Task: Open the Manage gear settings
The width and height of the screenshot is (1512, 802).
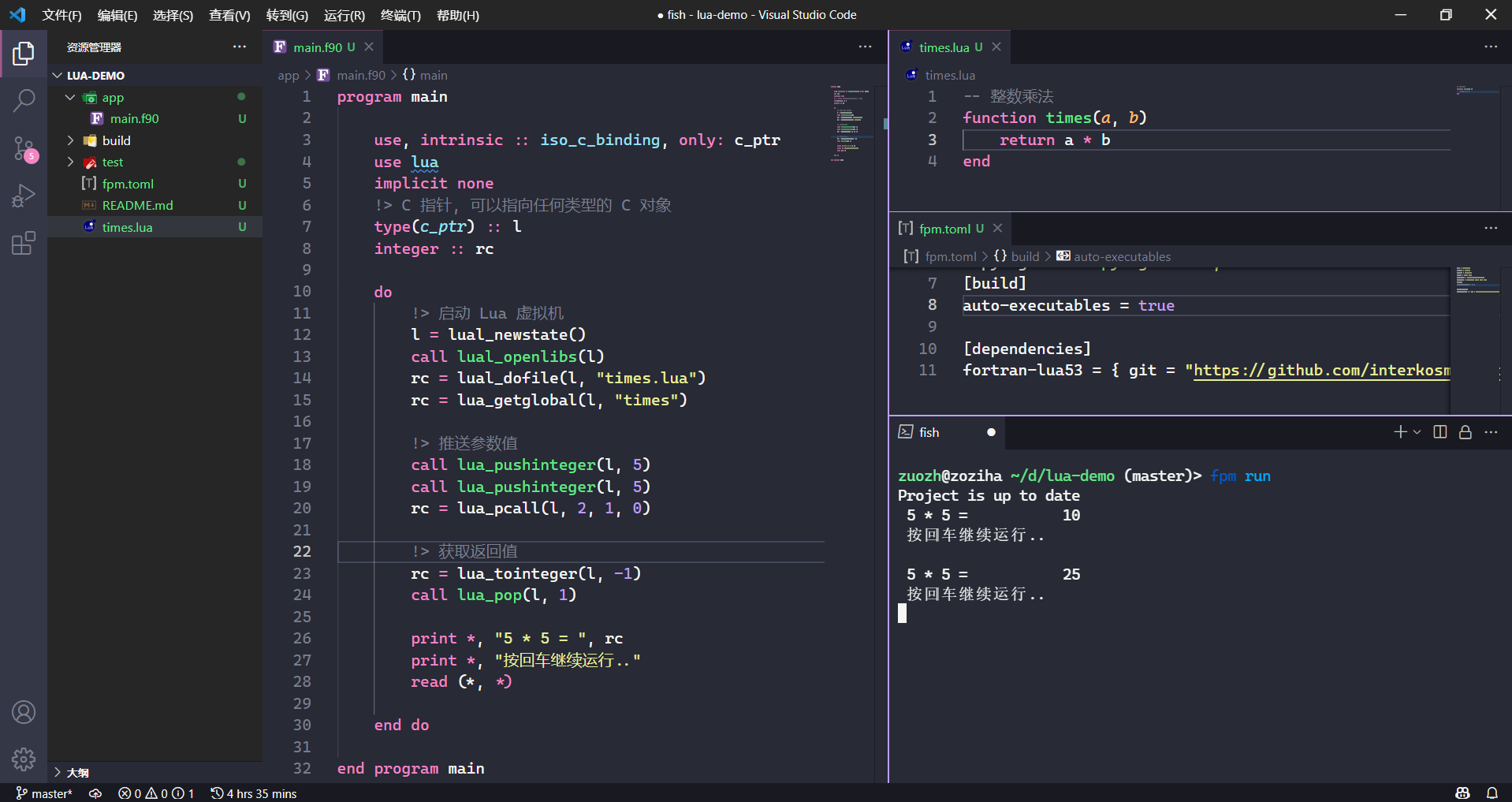Action: (x=24, y=759)
